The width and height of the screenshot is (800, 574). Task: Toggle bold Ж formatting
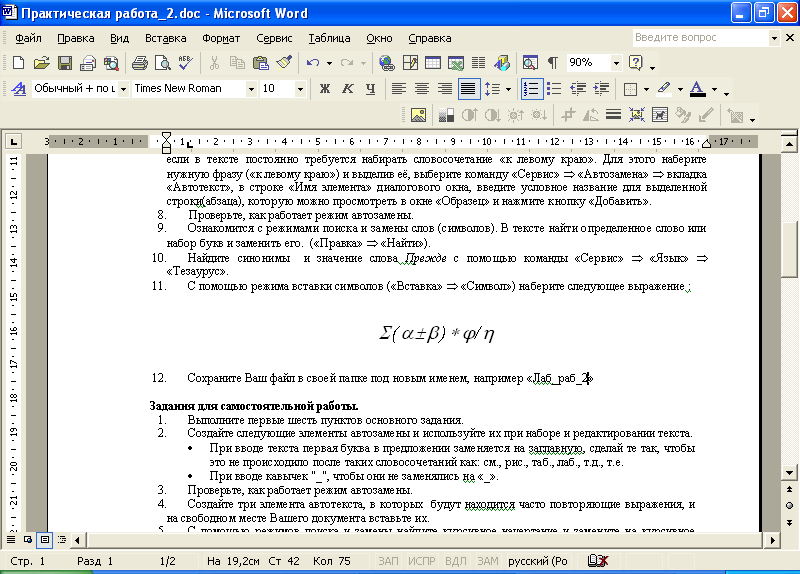pos(324,89)
